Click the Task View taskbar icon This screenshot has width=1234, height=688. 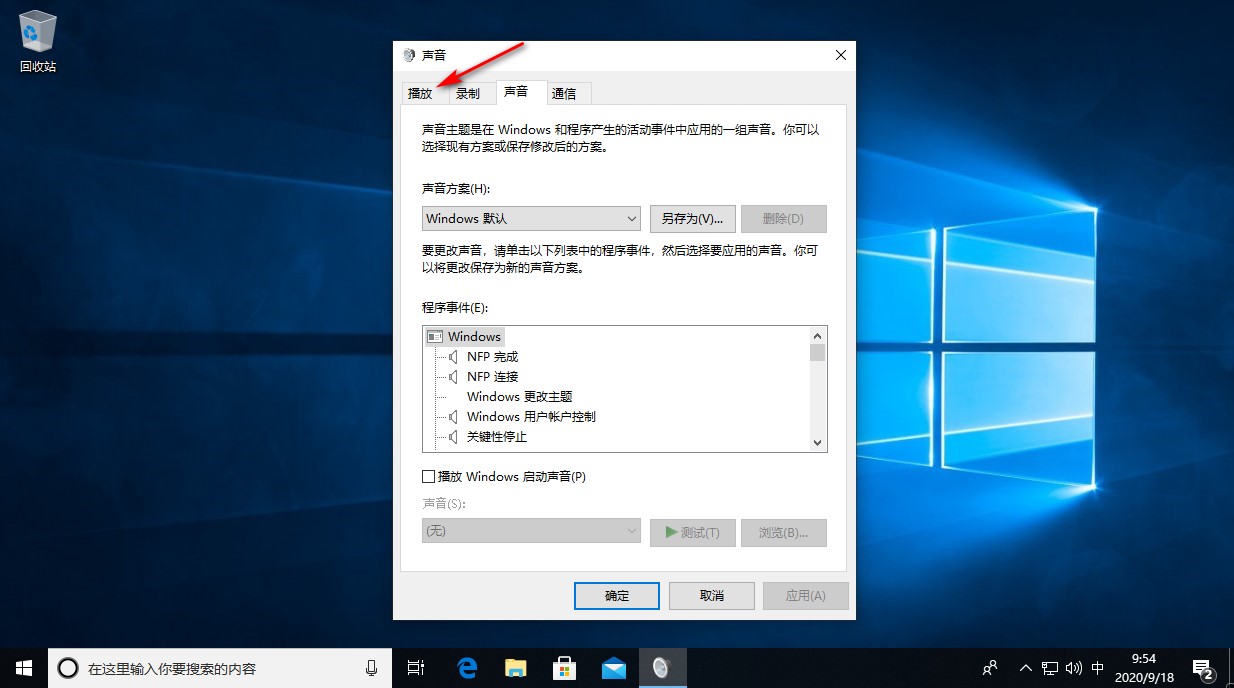tap(417, 668)
